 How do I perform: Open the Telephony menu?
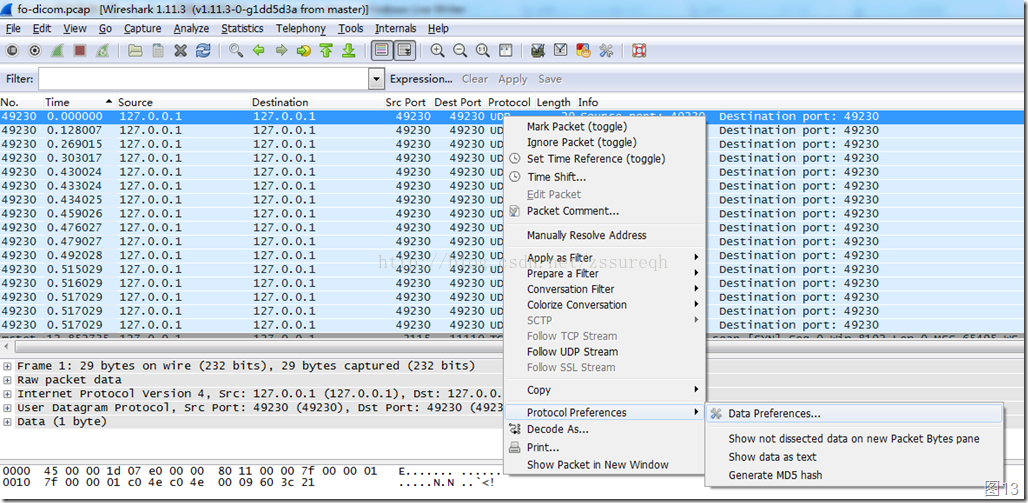(x=300, y=28)
